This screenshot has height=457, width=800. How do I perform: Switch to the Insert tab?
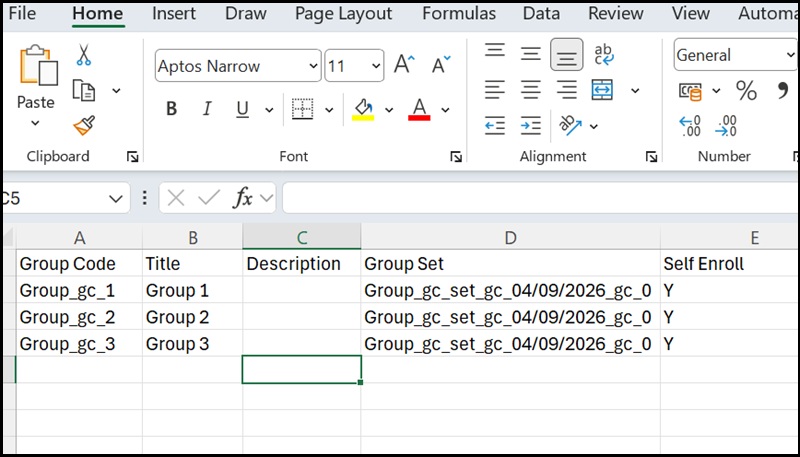pyautogui.click(x=174, y=13)
